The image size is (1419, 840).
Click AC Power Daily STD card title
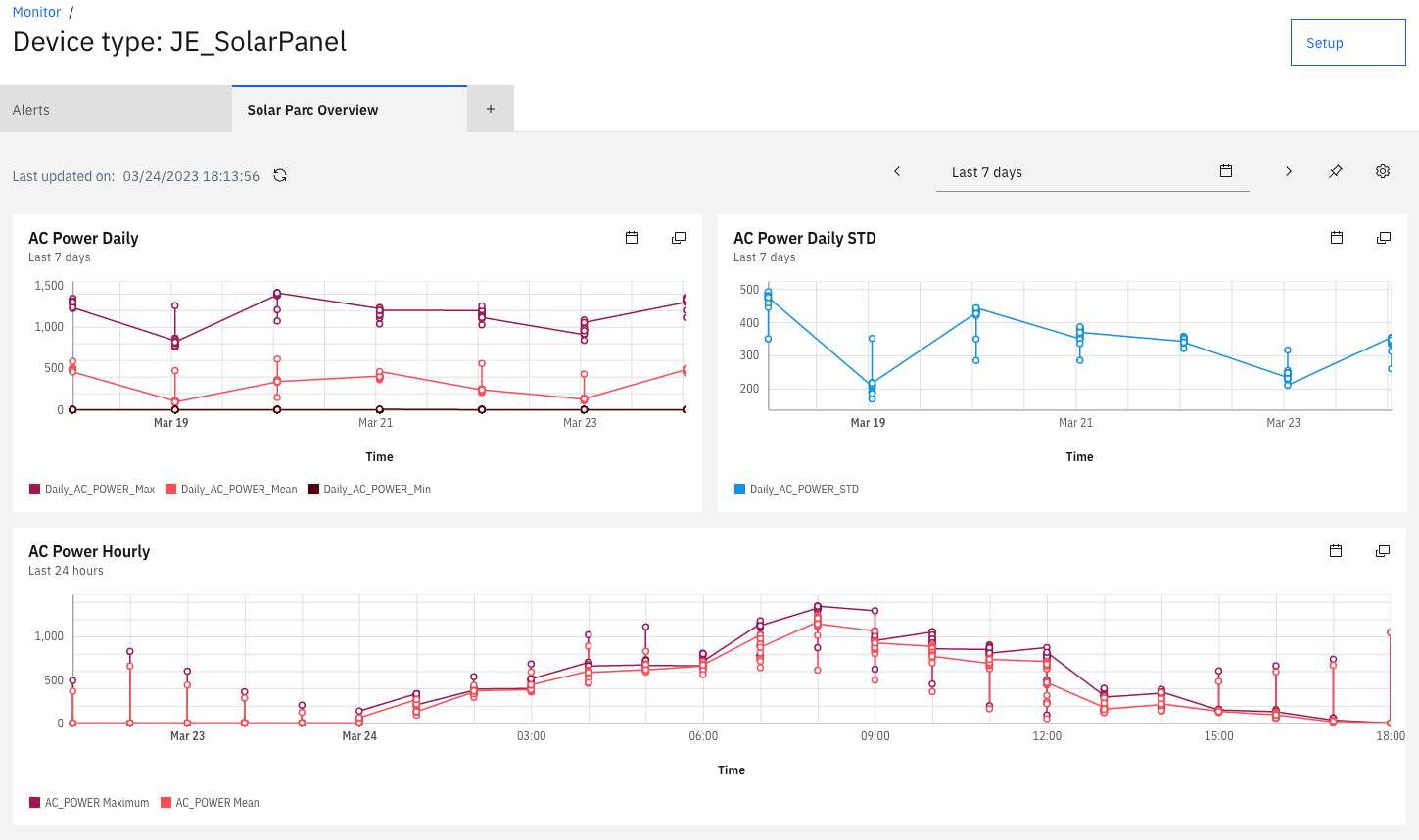805,238
